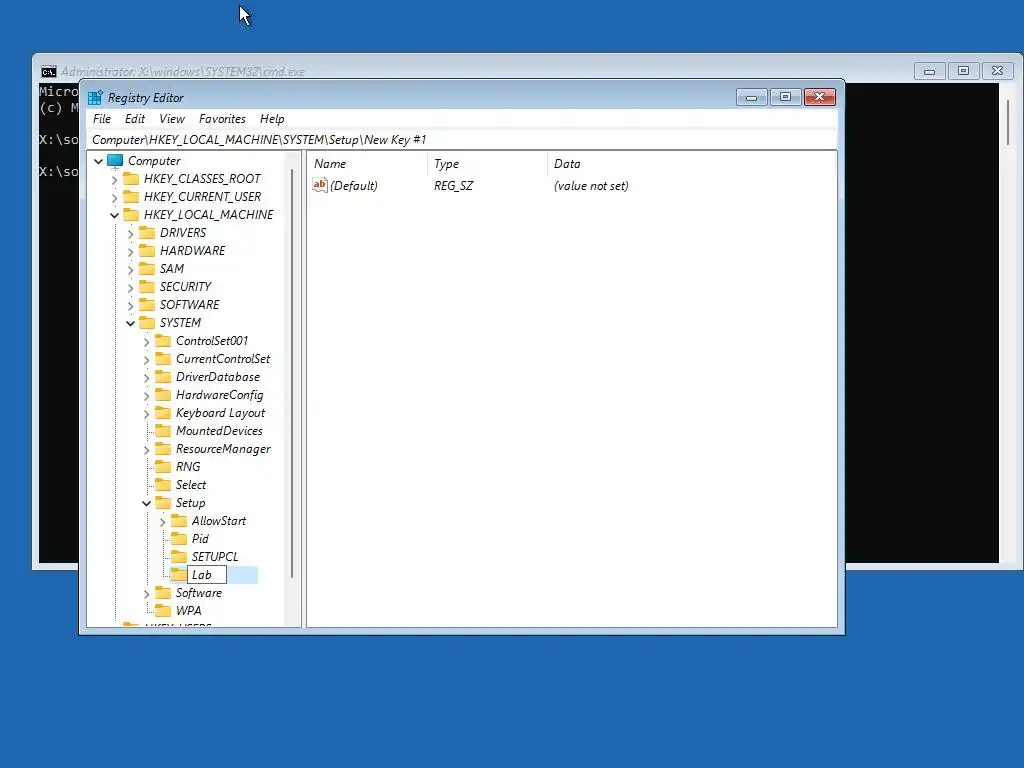Open the Favorites menu
Image resolution: width=1024 pixels, height=768 pixels.
[x=222, y=119]
